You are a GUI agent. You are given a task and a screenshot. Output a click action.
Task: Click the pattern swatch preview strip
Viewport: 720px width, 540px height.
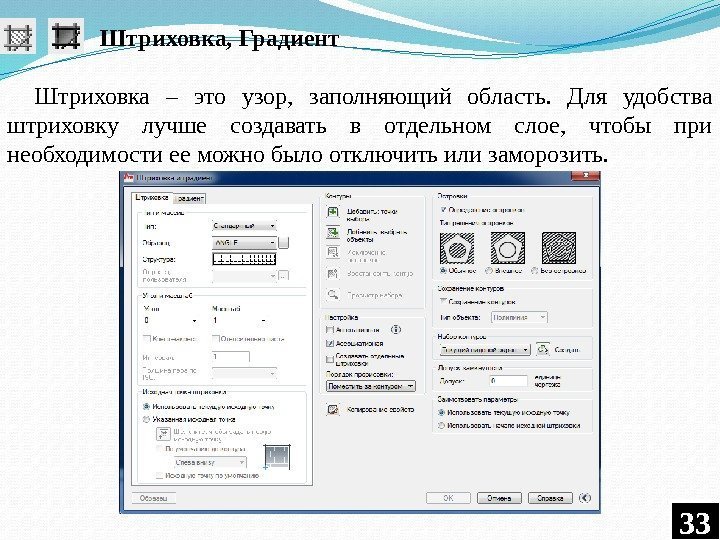[x=244, y=259]
